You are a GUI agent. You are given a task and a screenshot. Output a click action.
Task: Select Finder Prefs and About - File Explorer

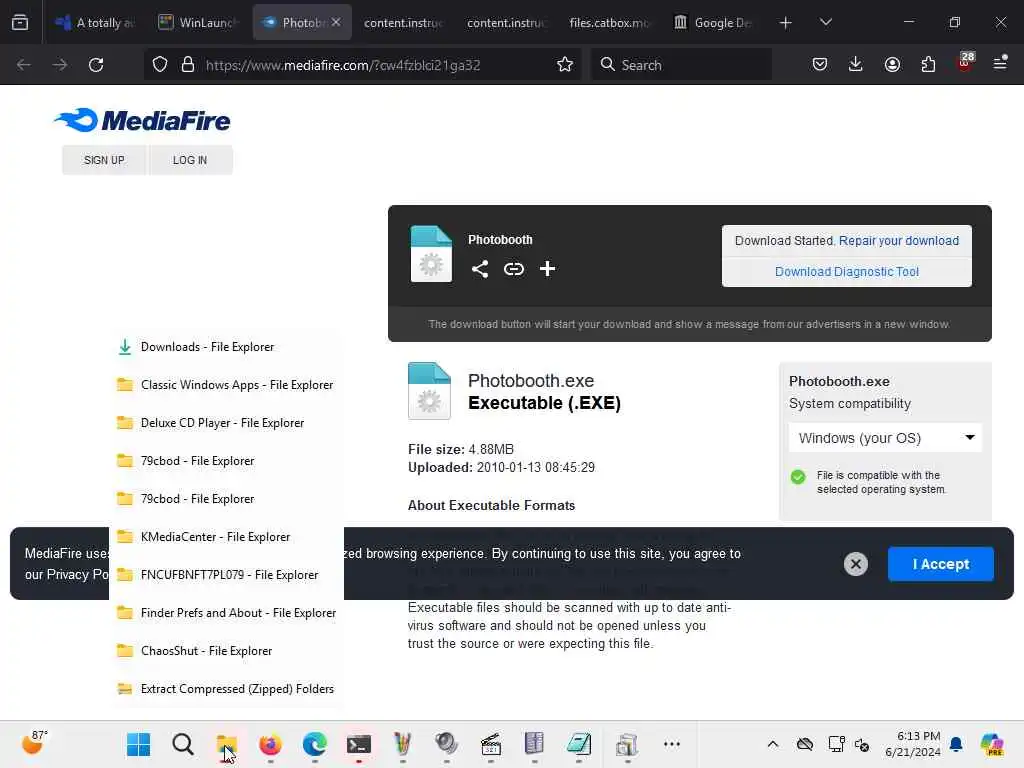point(226,613)
